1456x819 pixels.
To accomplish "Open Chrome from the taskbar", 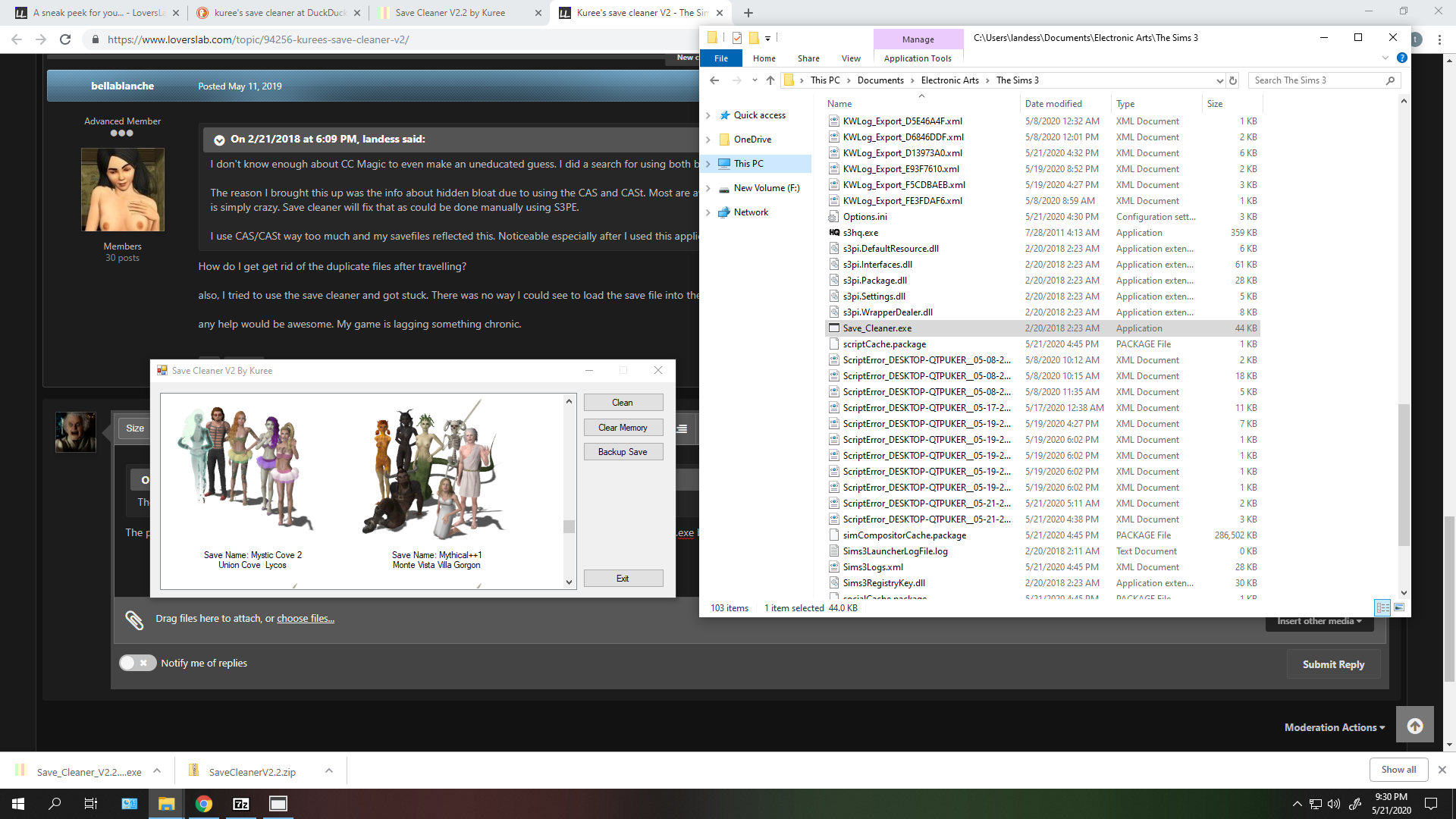I will pos(204,804).
